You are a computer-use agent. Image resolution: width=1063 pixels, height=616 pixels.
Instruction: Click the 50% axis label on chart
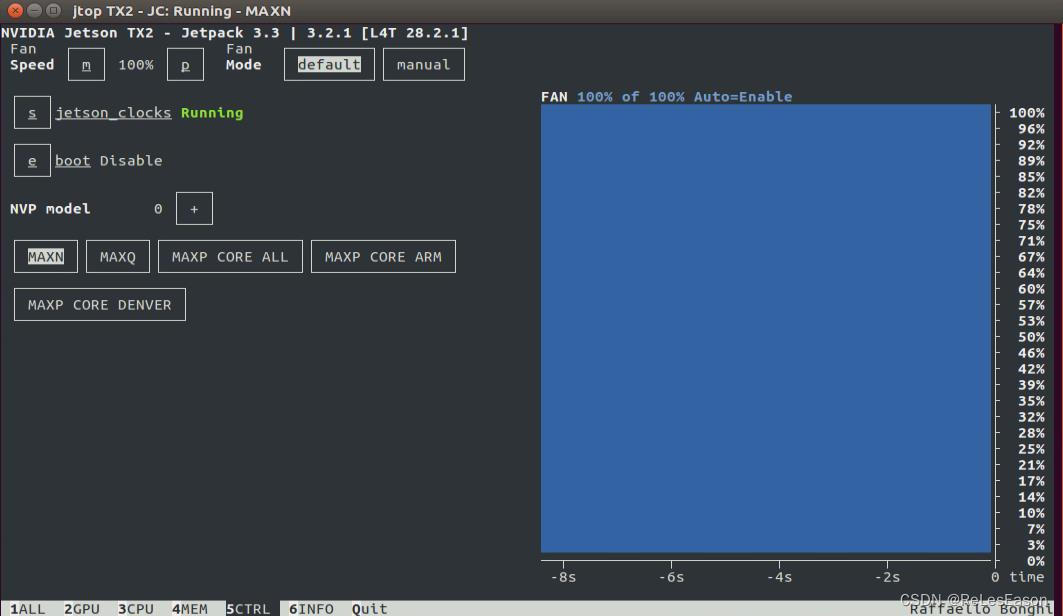coord(1031,337)
